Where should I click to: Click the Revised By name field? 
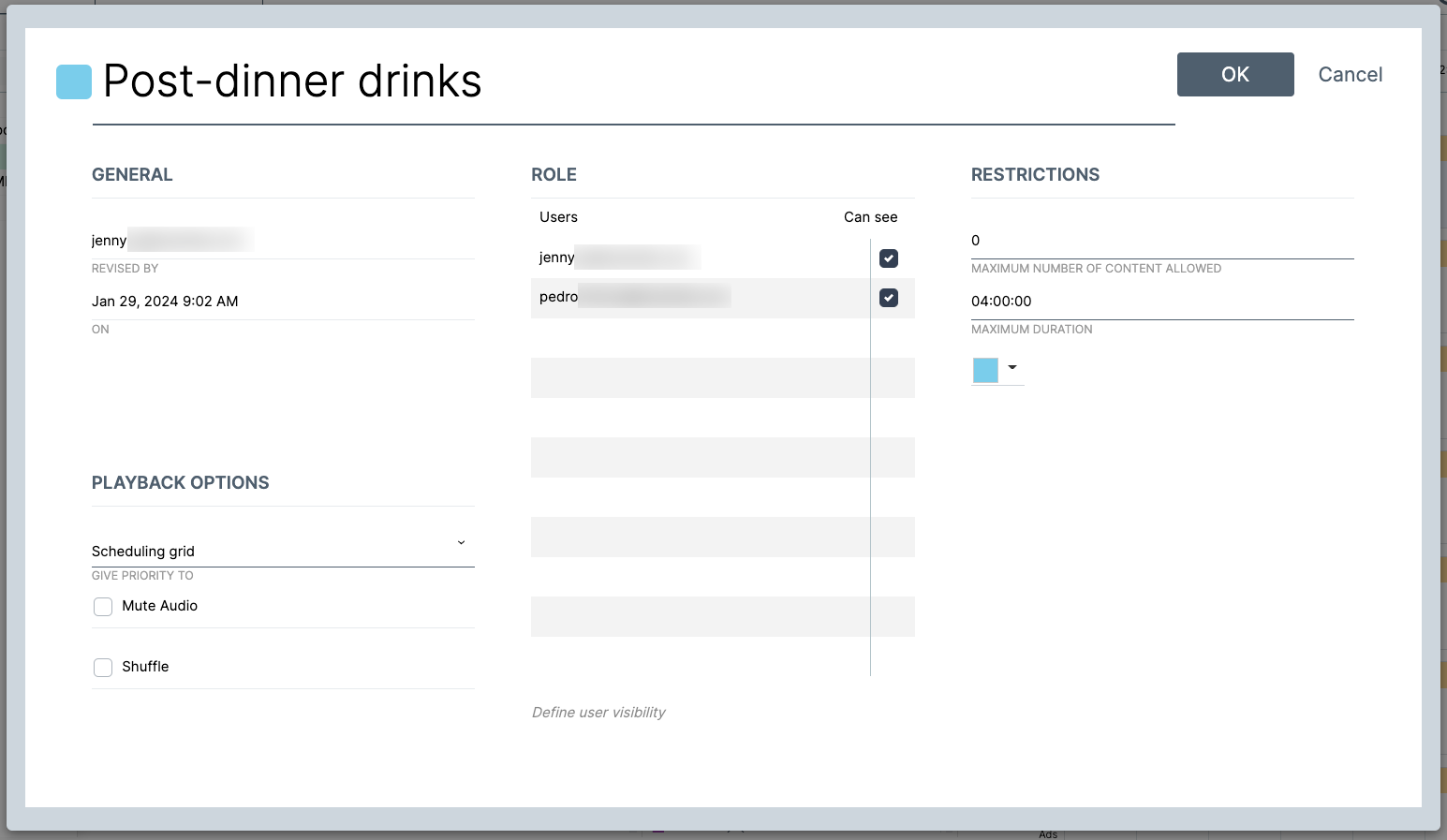(x=282, y=241)
